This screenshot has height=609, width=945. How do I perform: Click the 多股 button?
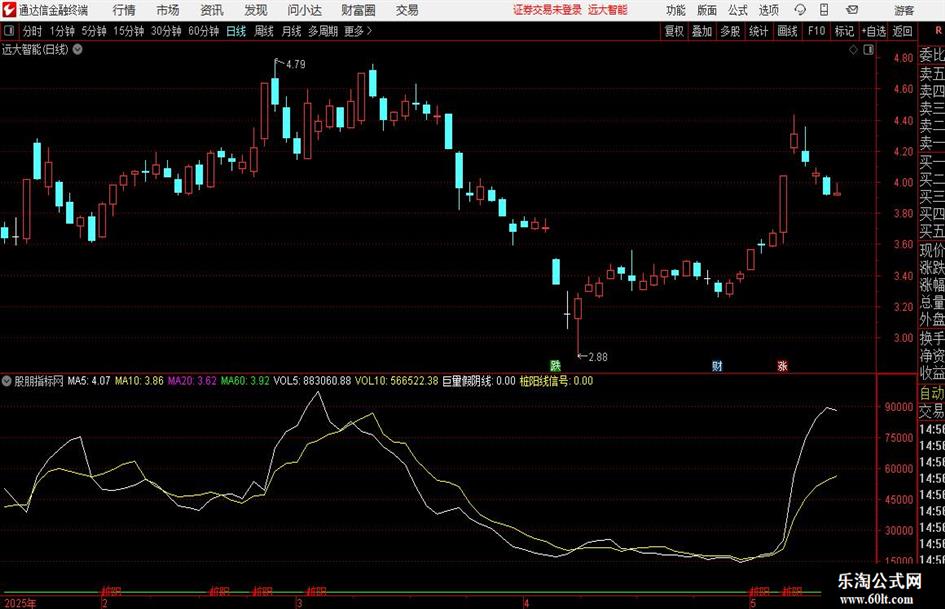coord(730,31)
